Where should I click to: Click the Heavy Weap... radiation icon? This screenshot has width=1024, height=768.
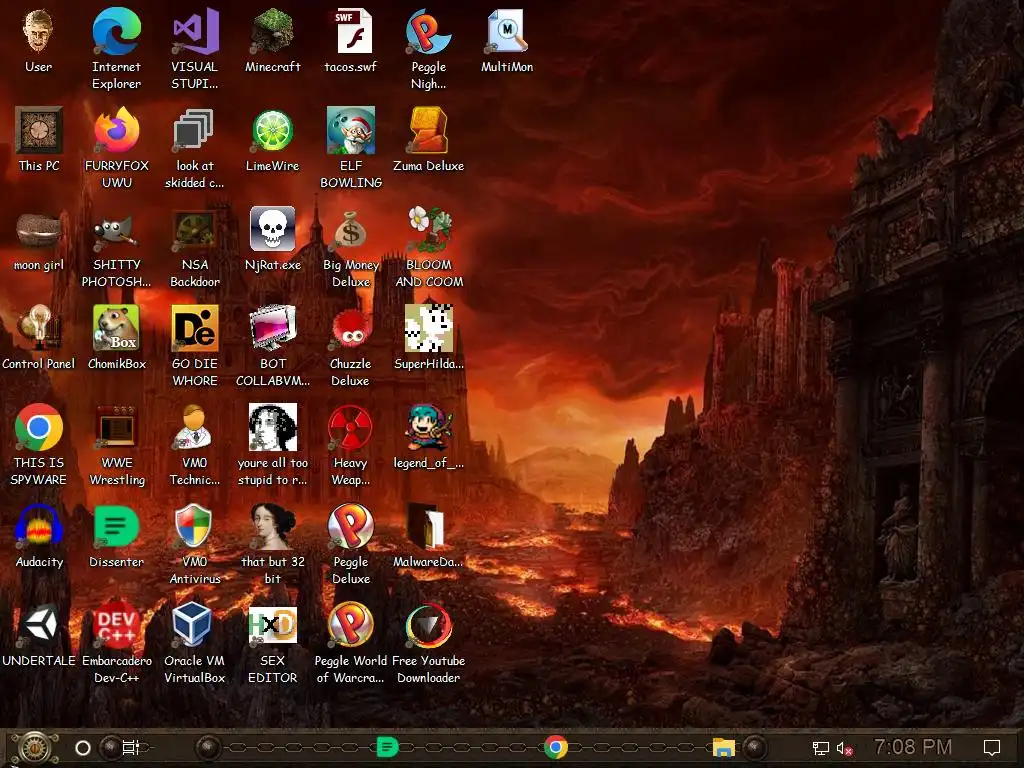pos(351,428)
